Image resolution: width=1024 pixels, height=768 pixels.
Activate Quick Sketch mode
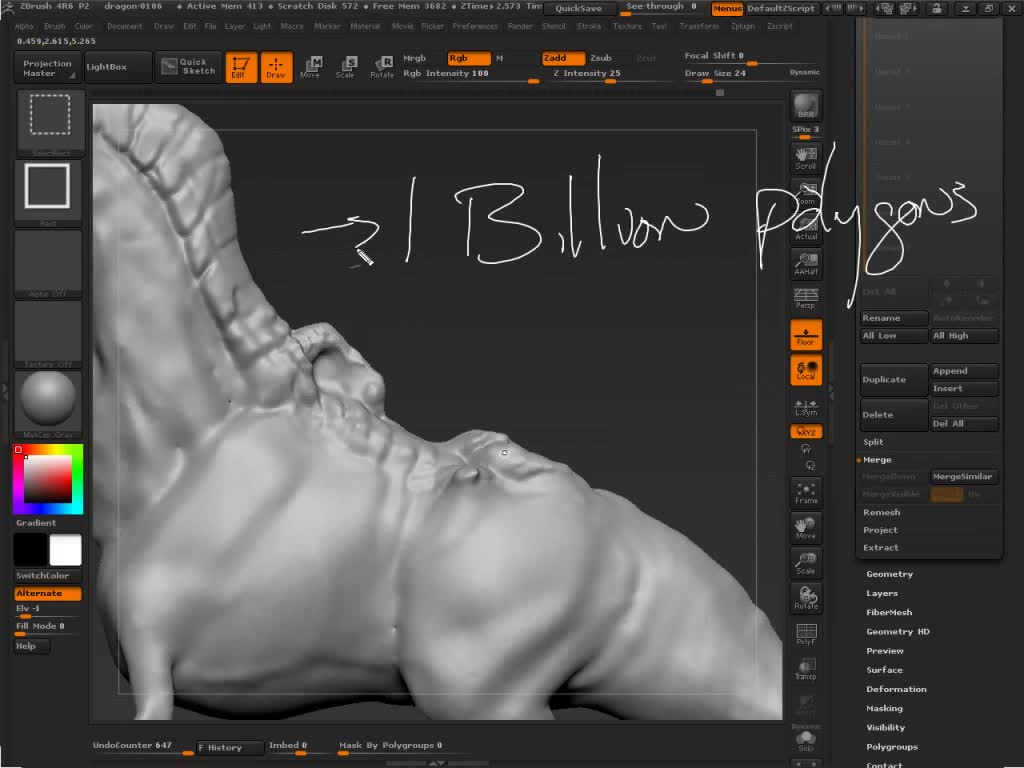188,67
